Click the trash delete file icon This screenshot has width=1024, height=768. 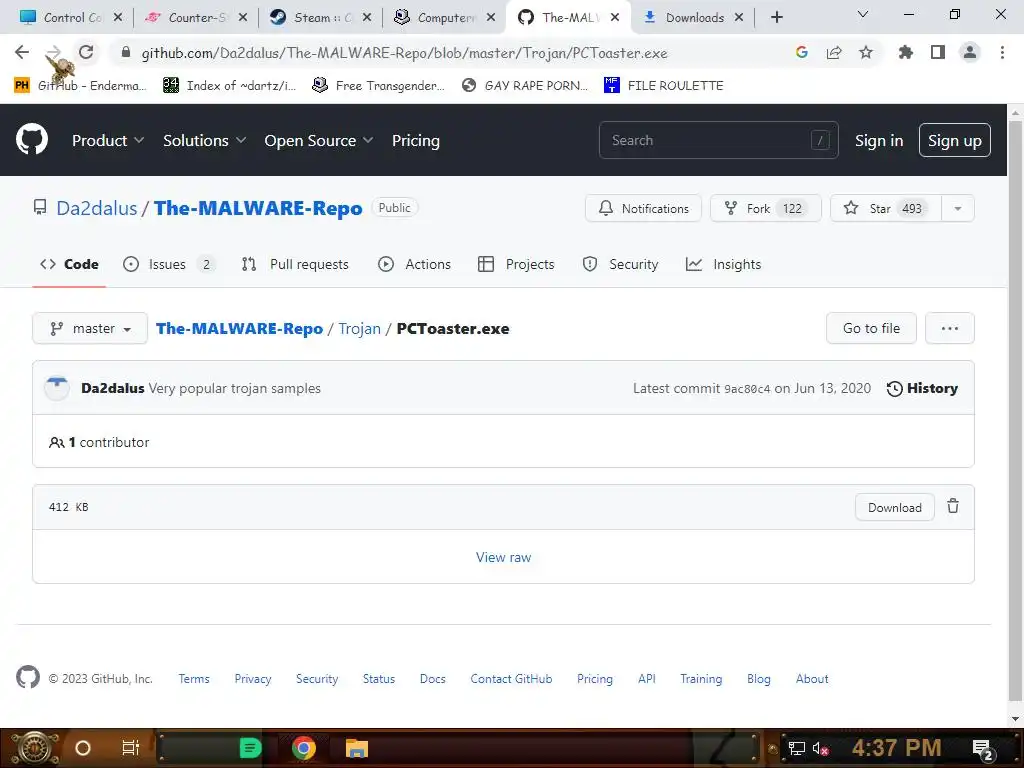click(x=953, y=506)
